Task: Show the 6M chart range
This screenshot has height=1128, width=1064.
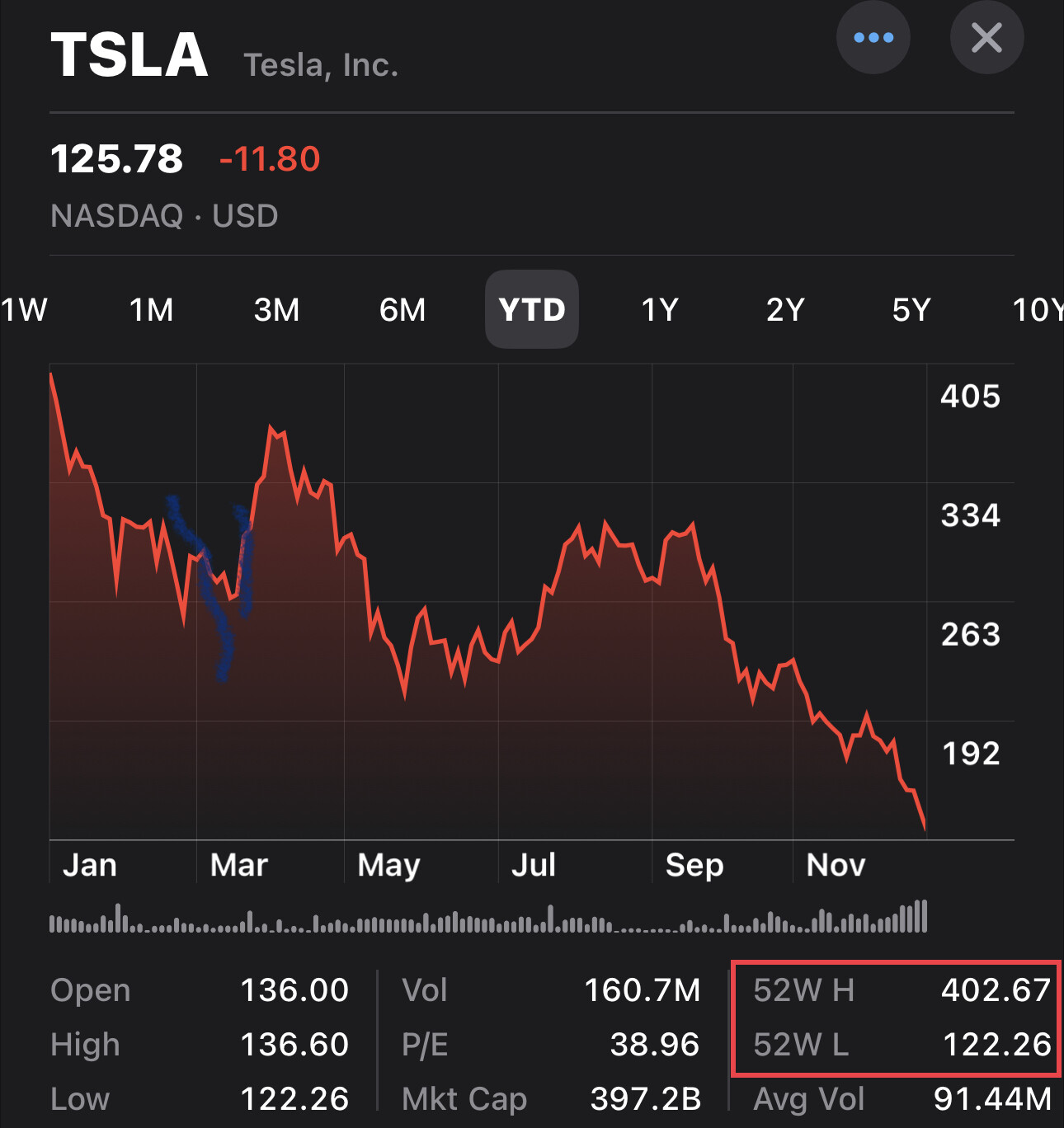Action: (x=403, y=310)
